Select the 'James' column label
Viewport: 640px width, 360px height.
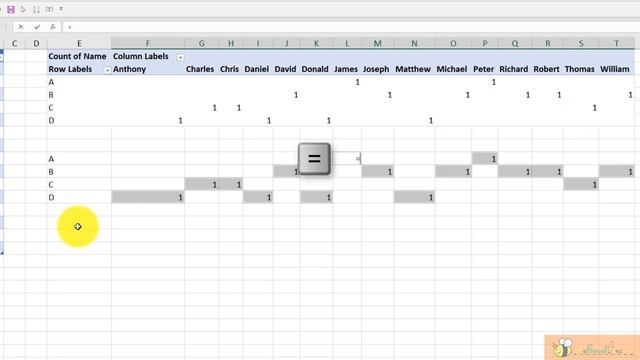(346, 69)
